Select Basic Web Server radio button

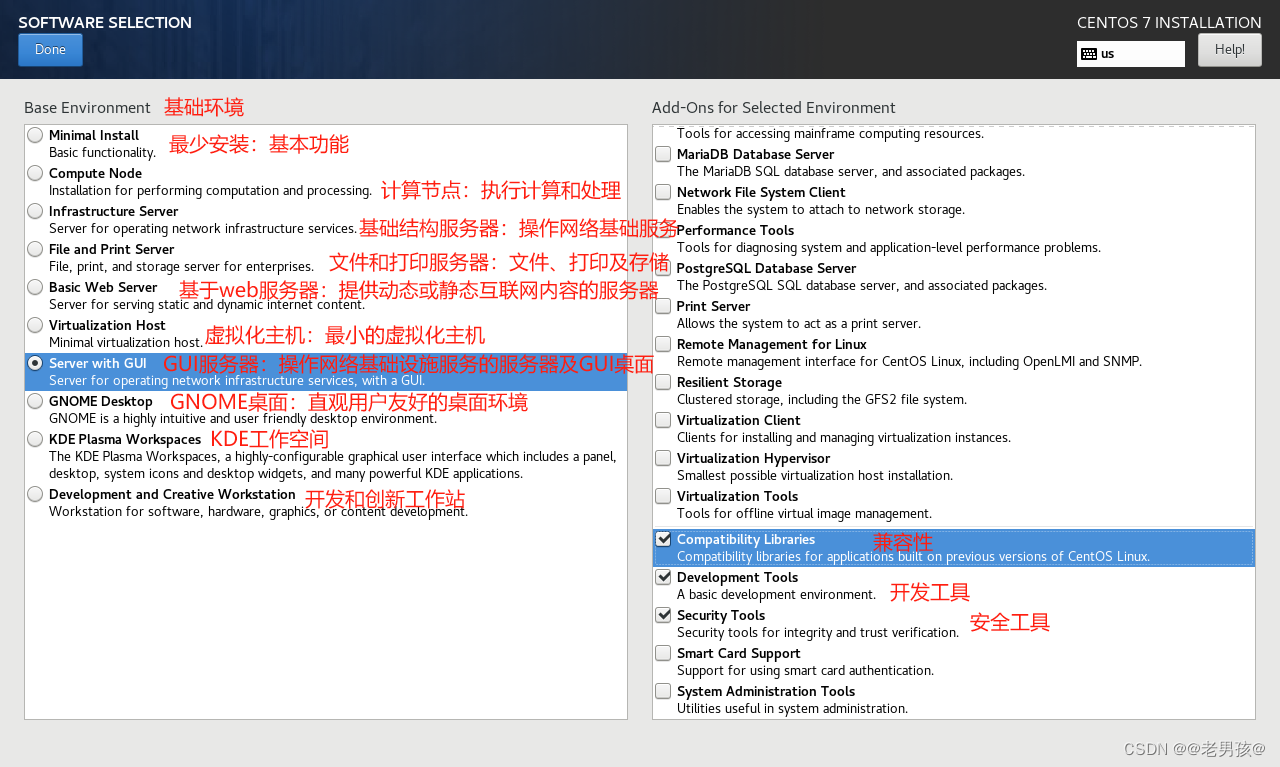point(36,287)
